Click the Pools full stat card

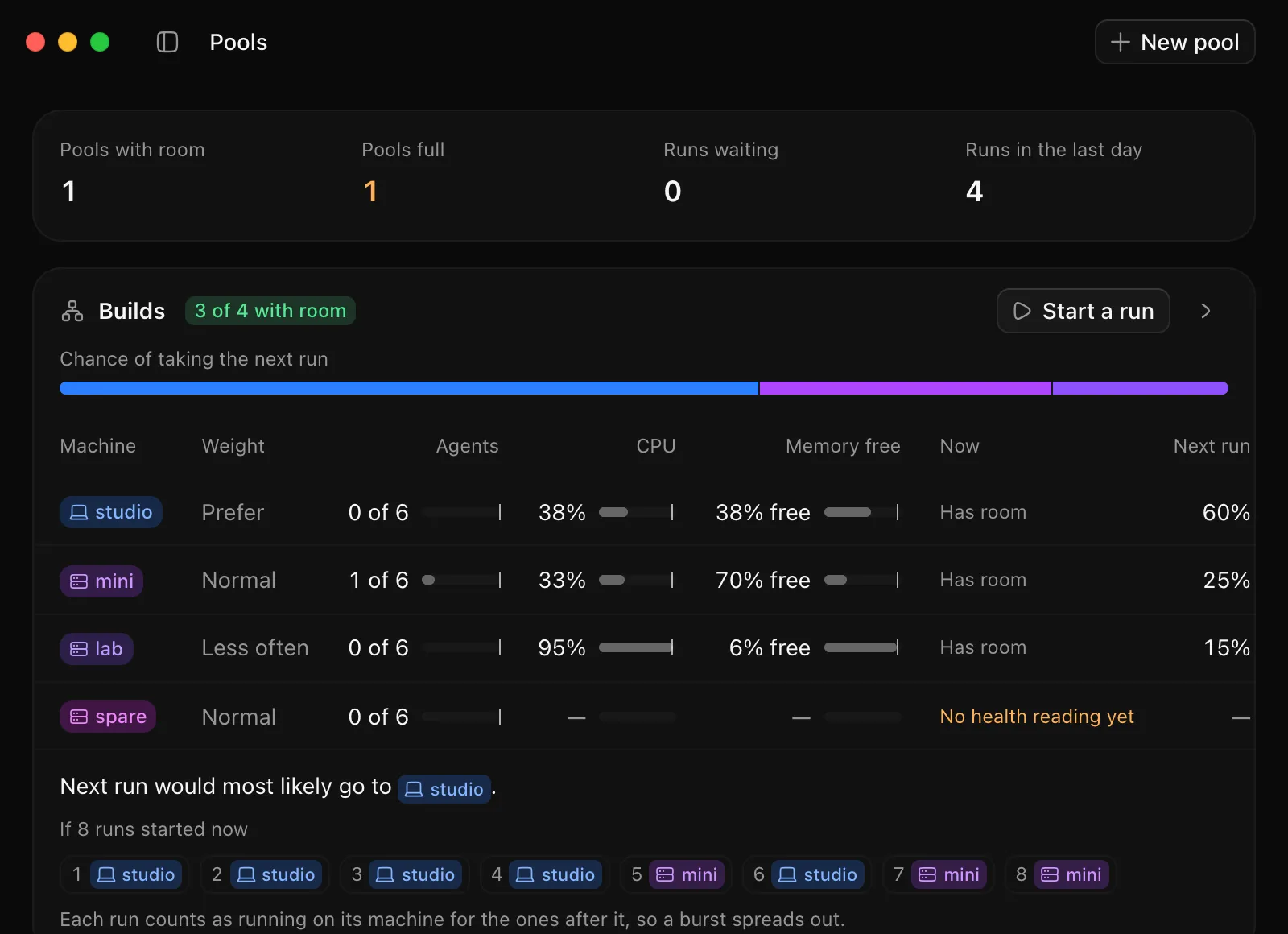coord(403,172)
